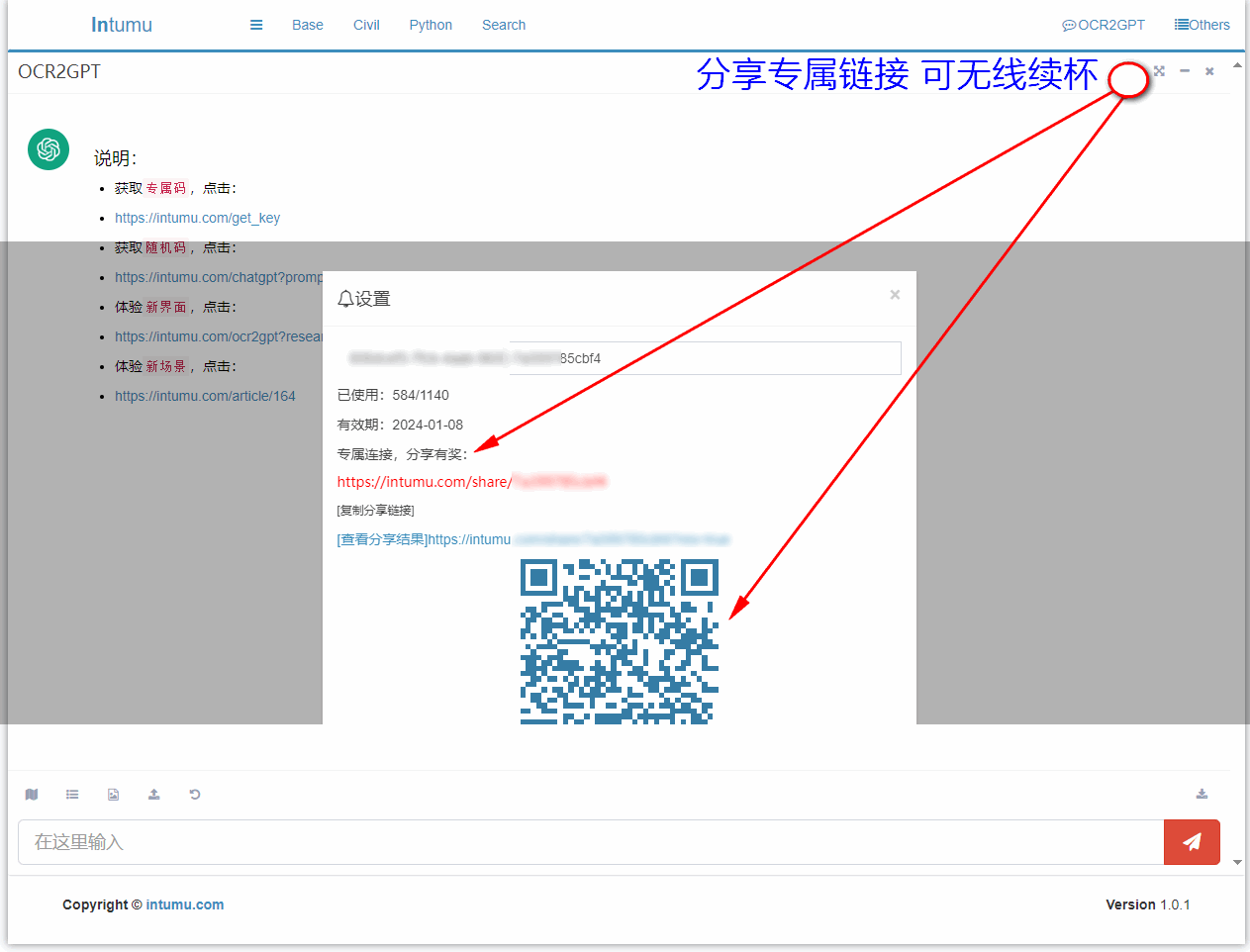Open the Python menu

click(x=431, y=25)
